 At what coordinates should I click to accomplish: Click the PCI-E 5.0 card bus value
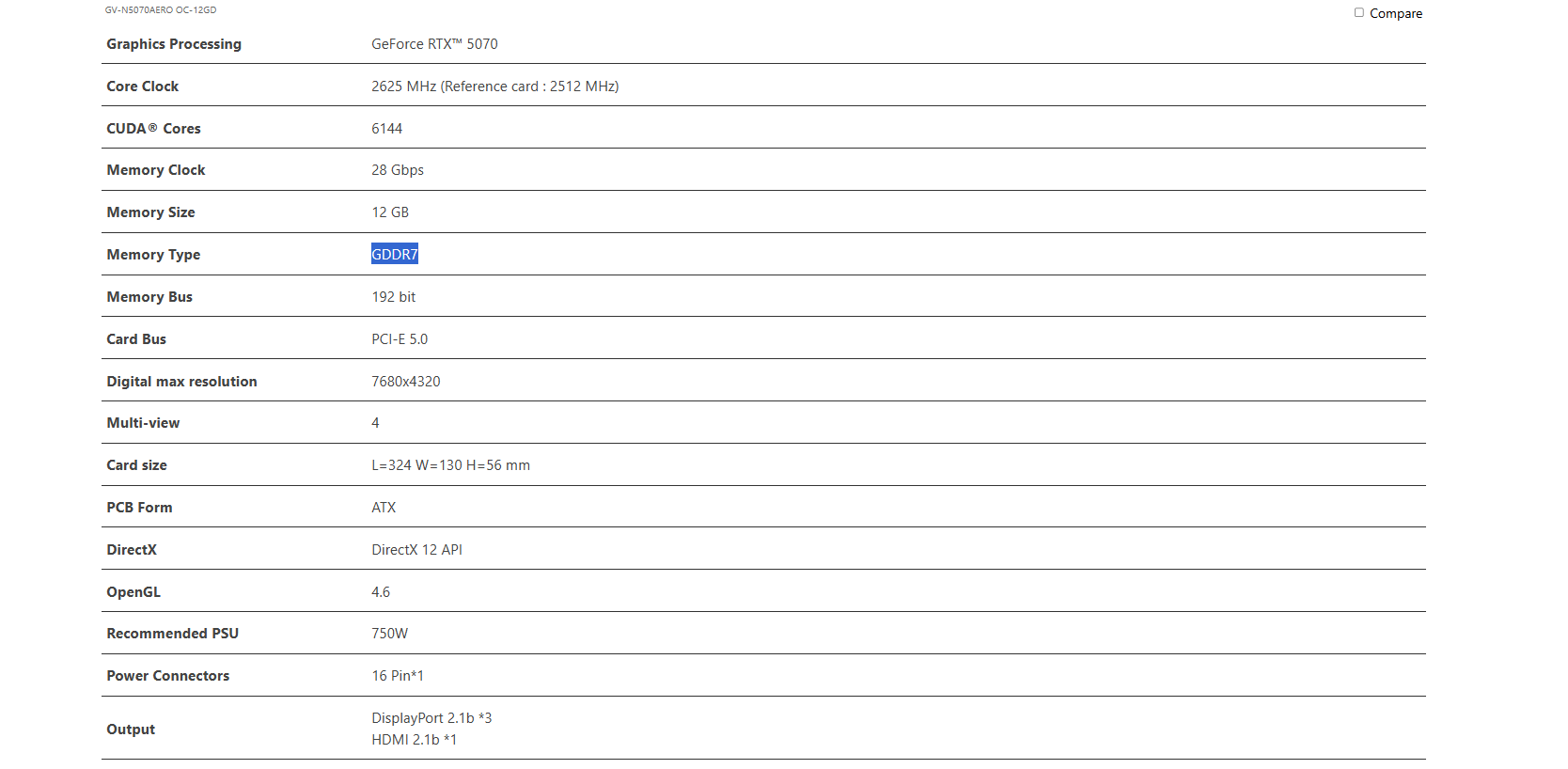coord(400,339)
